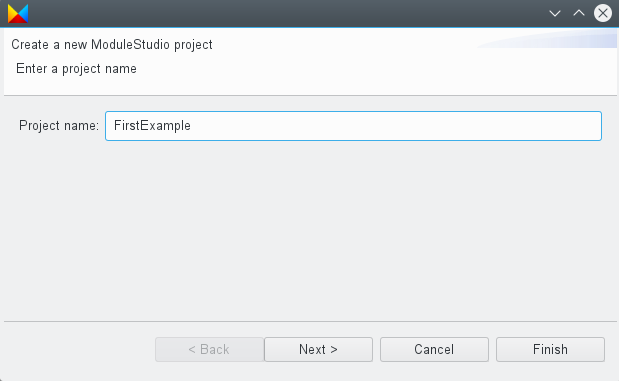Viewport: 619px width, 381px height.
Task: Close the new project wizard window
Action: [603, 13]
